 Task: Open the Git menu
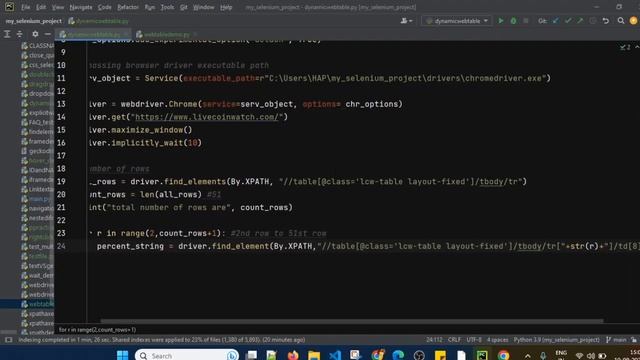point(183,7)
